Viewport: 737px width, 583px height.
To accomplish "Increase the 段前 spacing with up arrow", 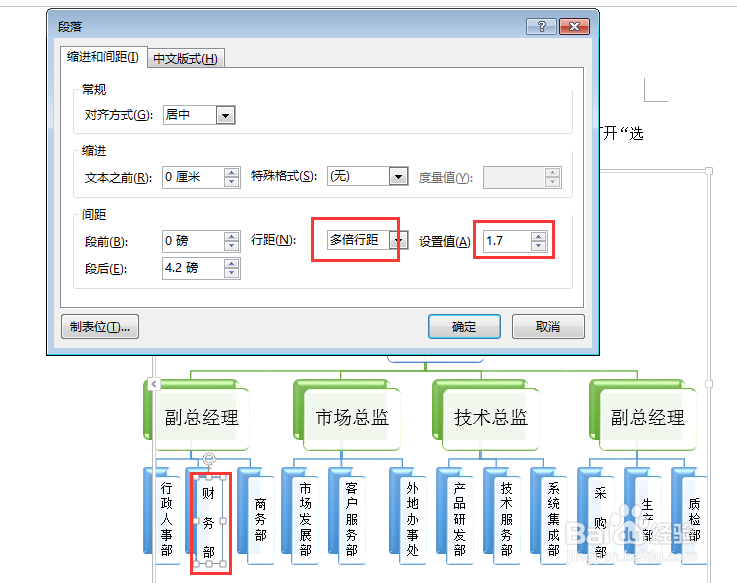I will point(231,236).
